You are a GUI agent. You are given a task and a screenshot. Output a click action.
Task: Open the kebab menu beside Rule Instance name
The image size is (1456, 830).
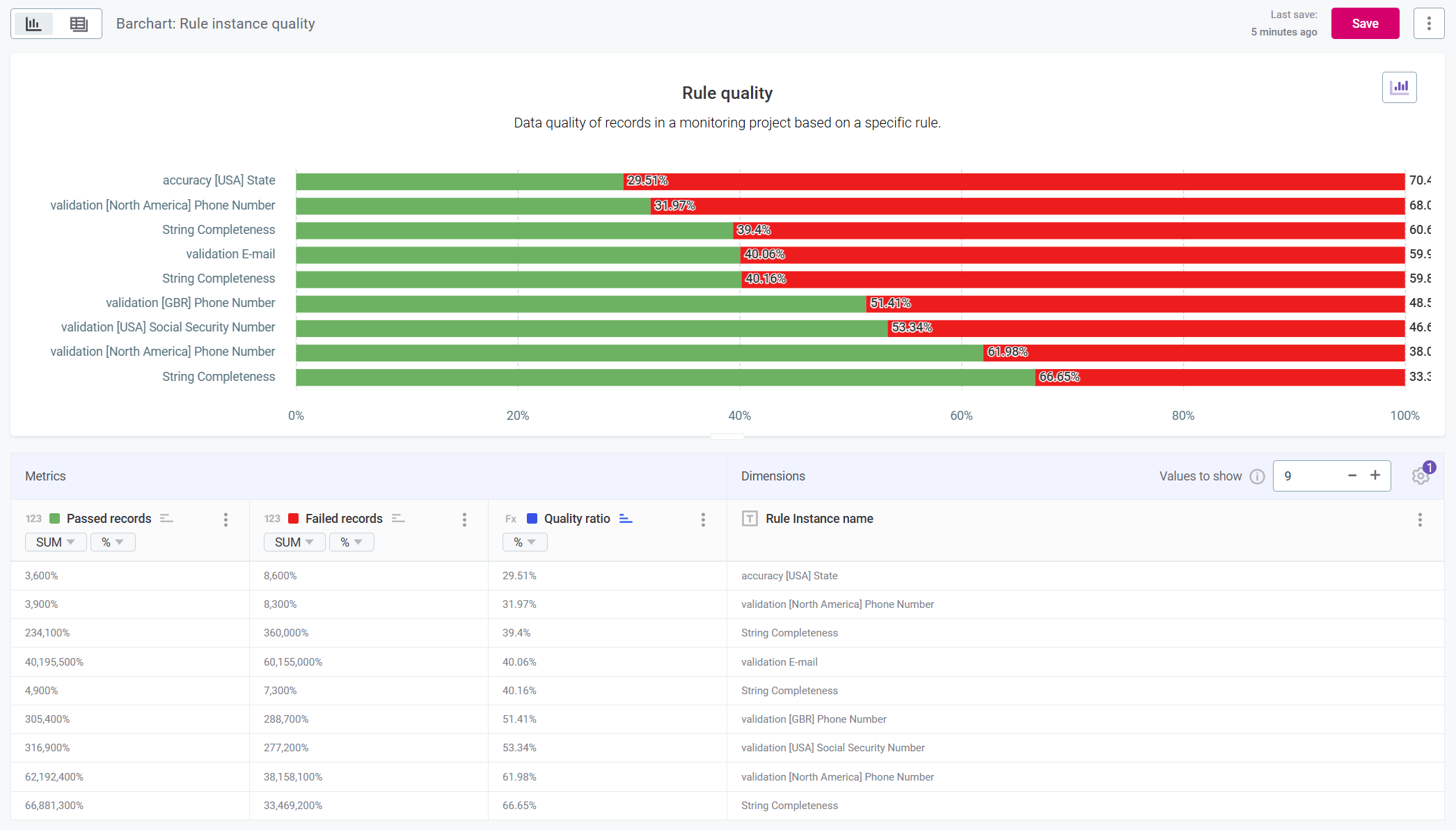[1421, 519]
